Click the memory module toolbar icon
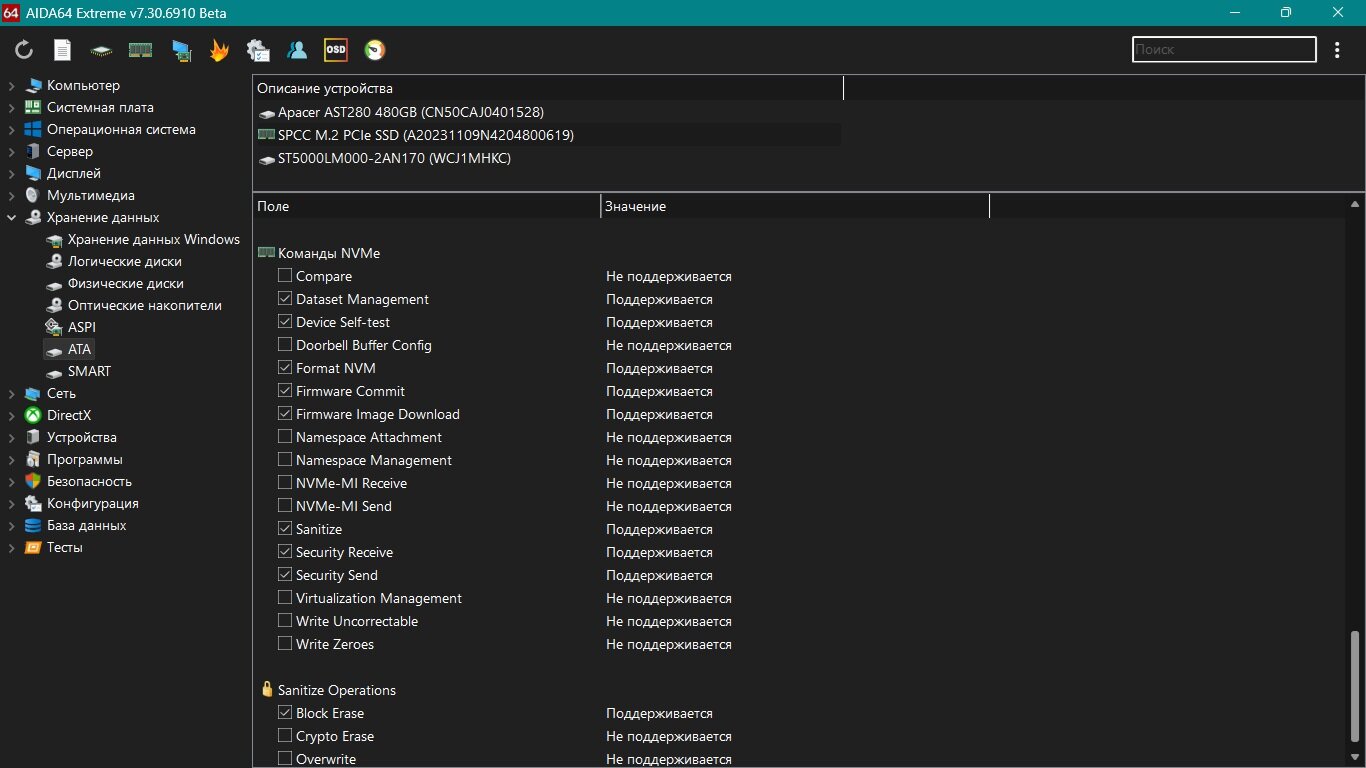 point(140,50)
